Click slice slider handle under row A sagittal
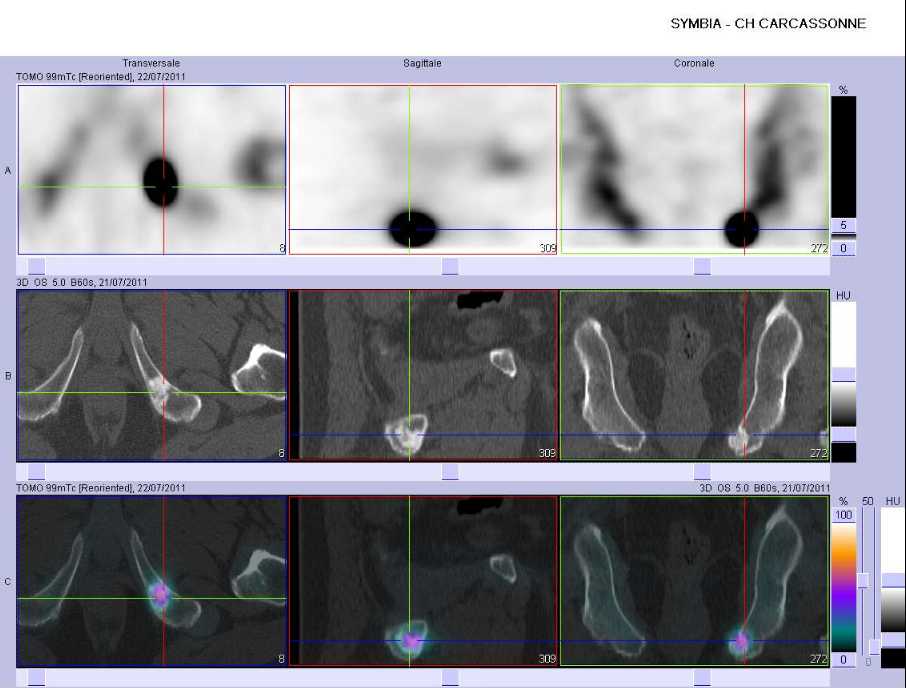This screenshot has height=688, width=906. coord(450,266)
